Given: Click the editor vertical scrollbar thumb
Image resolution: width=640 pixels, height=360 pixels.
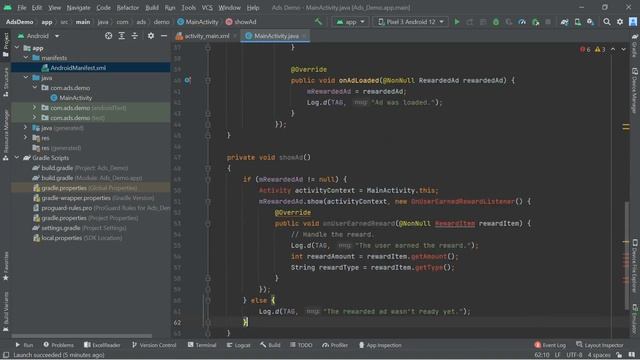Looking at the screenshot, I should 627,256.
